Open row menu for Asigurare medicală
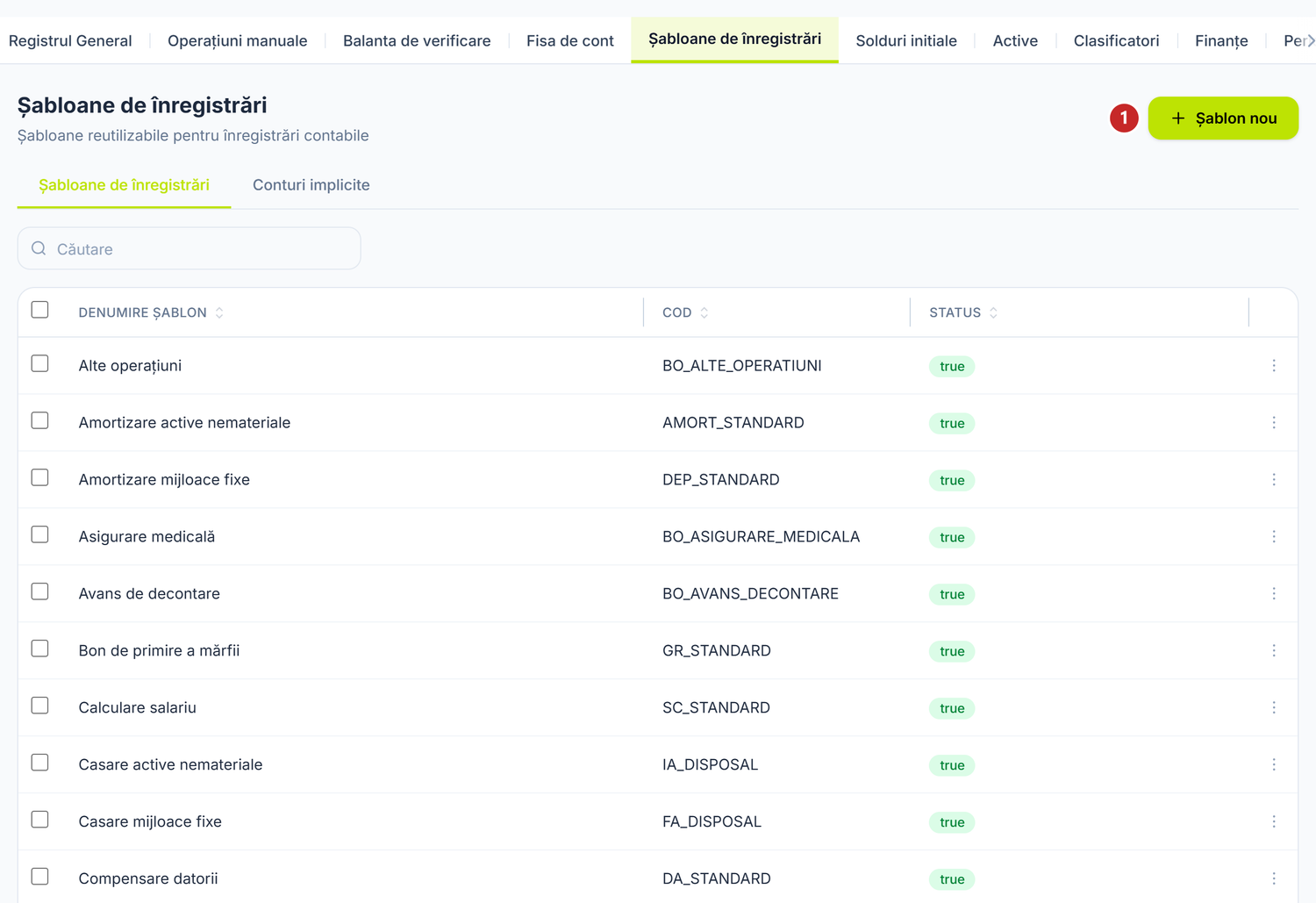The height and width of the screenshot is (903, 1316). [1274, 537]
